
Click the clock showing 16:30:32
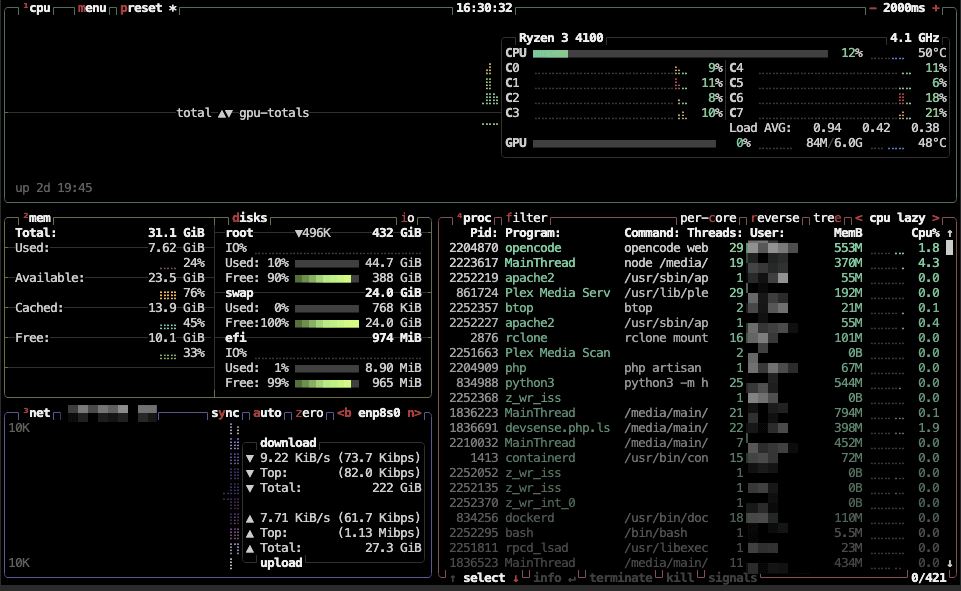click(x=484, y=8)
